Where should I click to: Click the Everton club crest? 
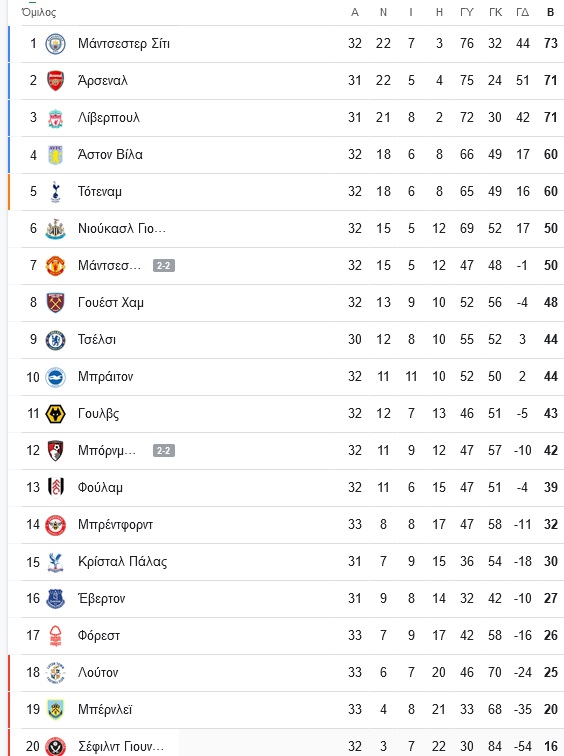pyautogui.click(x=55, y=599)
